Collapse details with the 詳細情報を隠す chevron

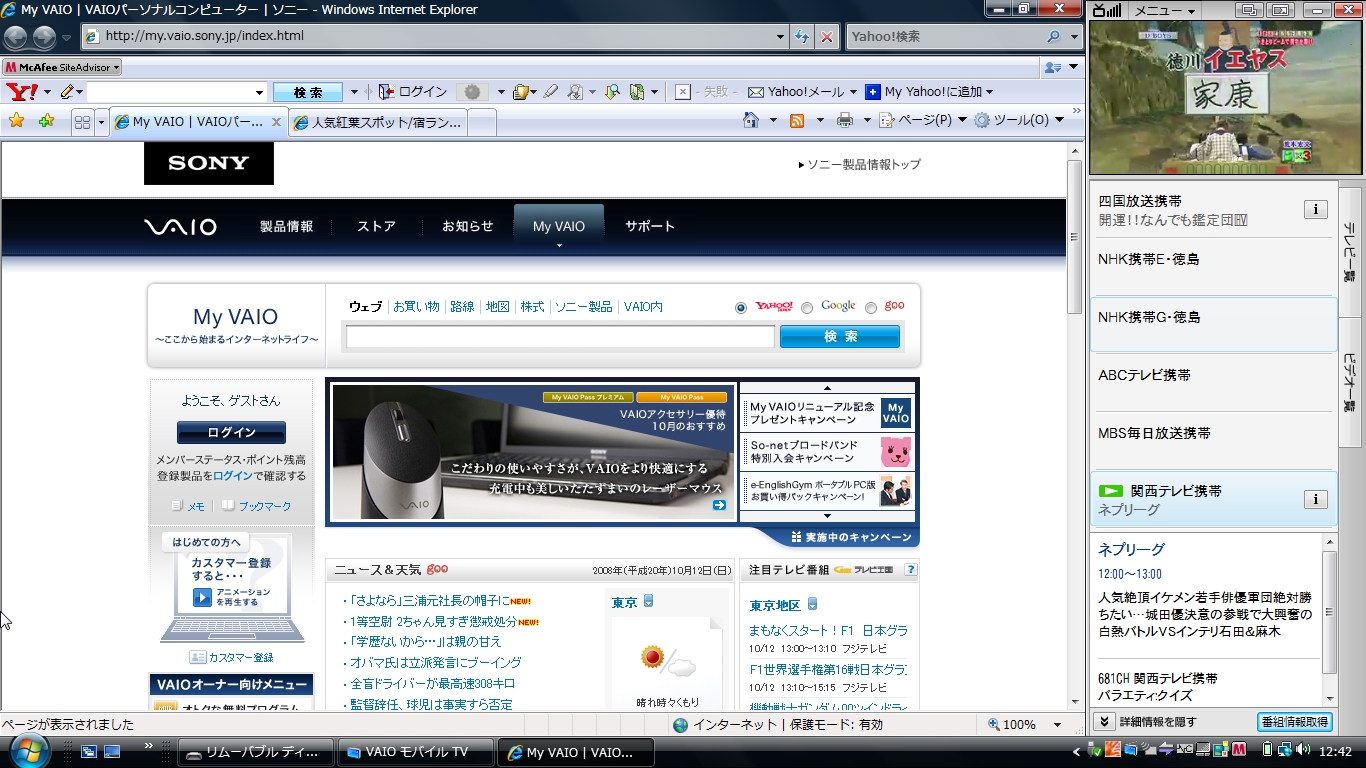click(1103, 721)
